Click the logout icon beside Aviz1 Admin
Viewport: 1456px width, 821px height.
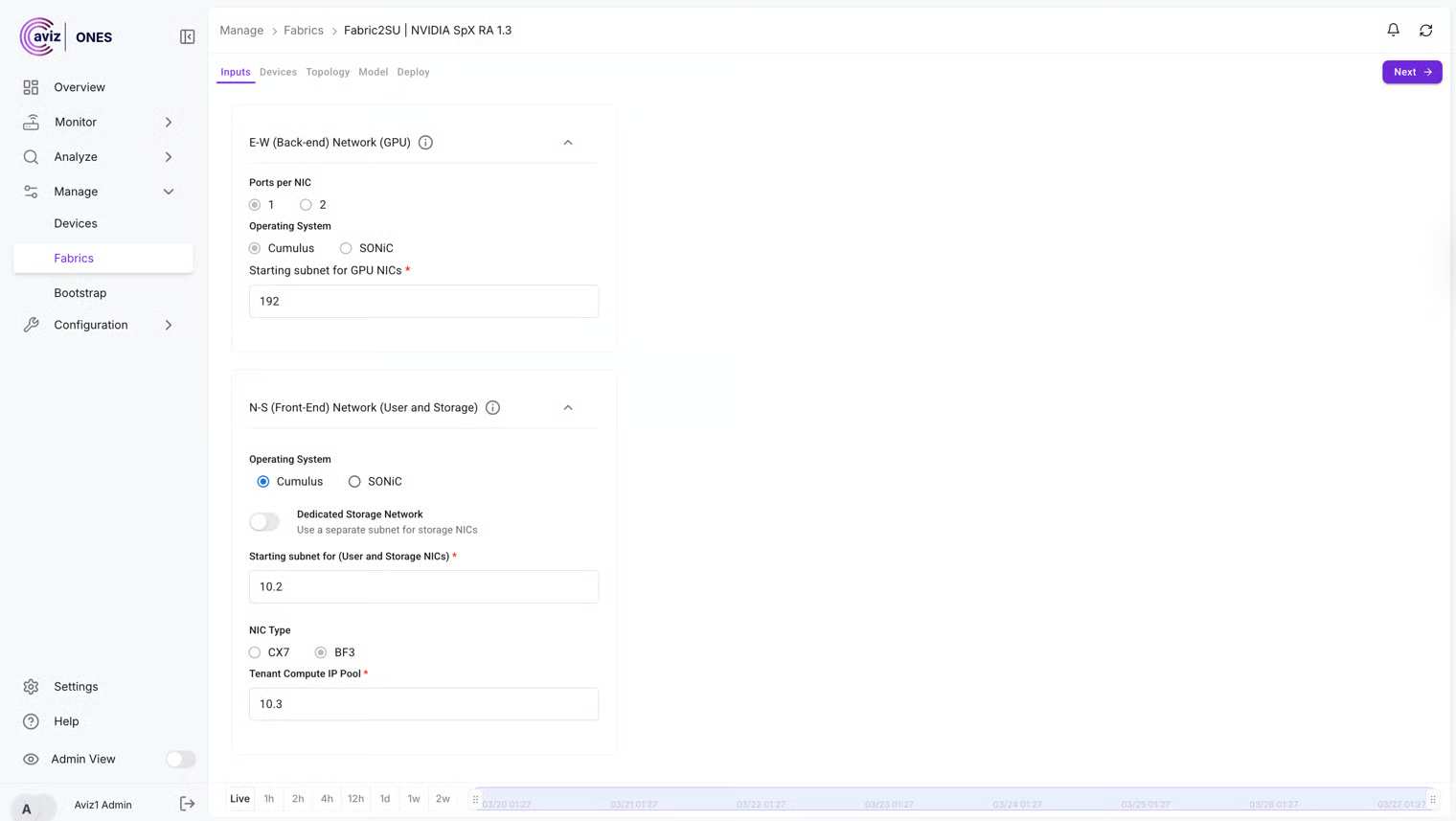188,804
